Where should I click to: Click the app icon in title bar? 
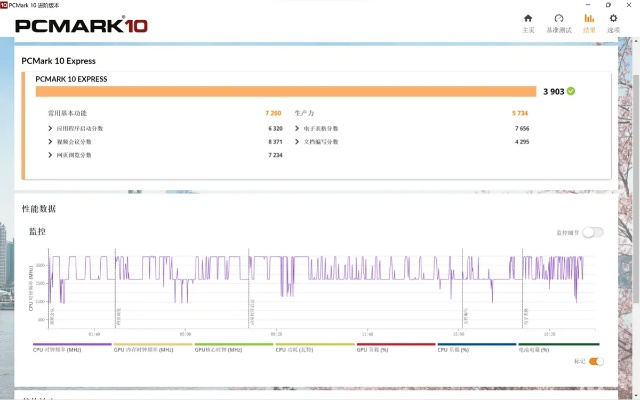(5, 4)
